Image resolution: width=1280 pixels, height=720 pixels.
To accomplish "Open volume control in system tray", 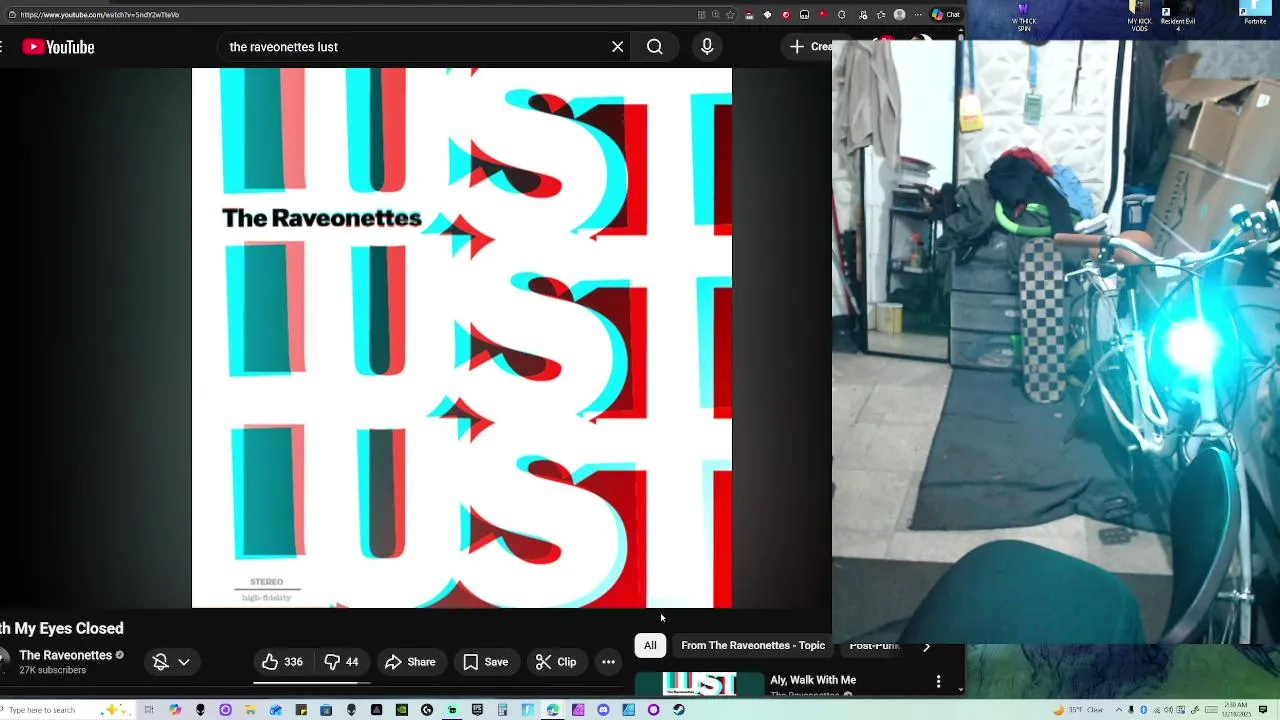I will [x=1168, y=710].
